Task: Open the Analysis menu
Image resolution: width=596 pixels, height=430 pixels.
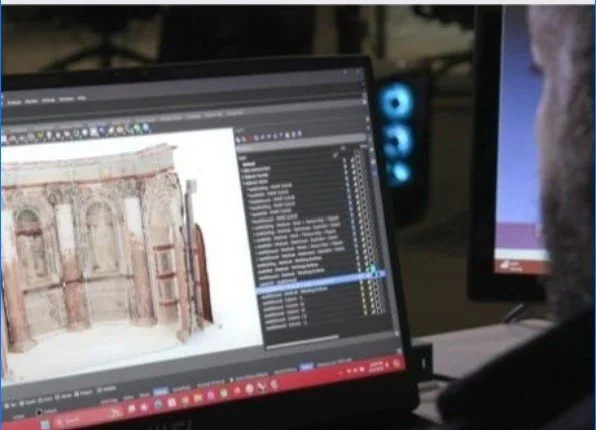Action: (14, 102)
